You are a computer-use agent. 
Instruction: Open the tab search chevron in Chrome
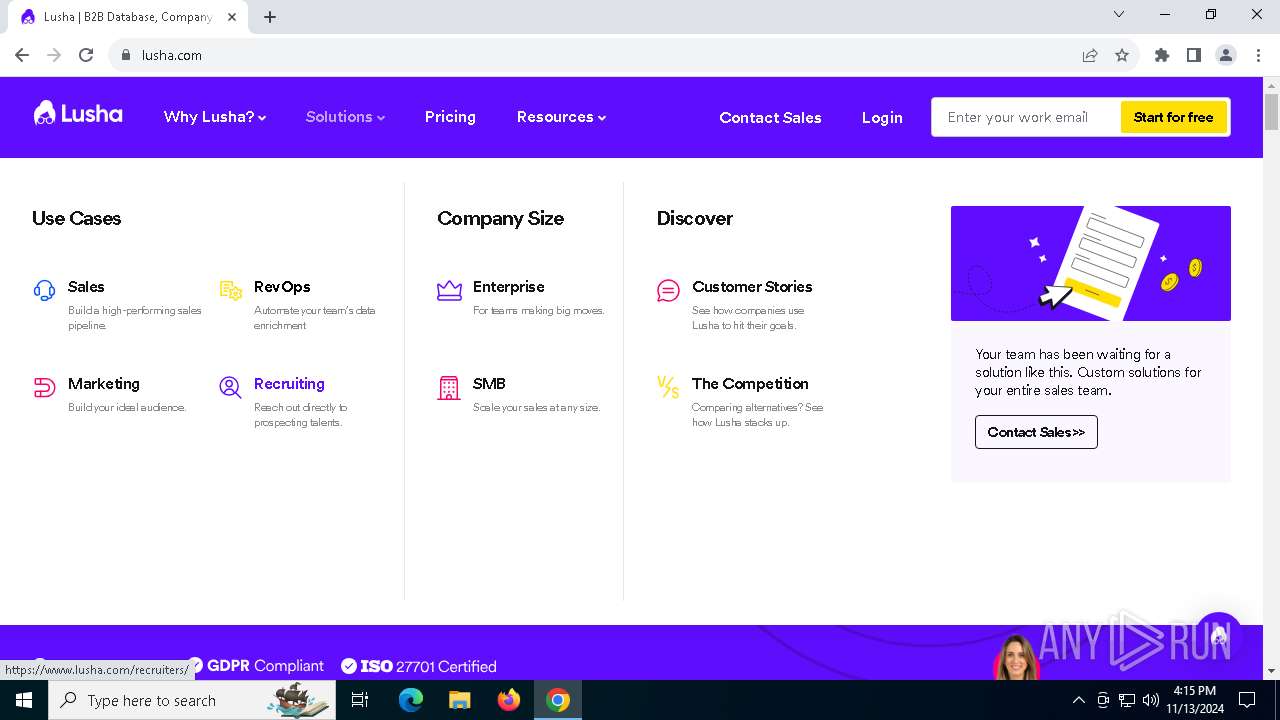[1119, 14]
